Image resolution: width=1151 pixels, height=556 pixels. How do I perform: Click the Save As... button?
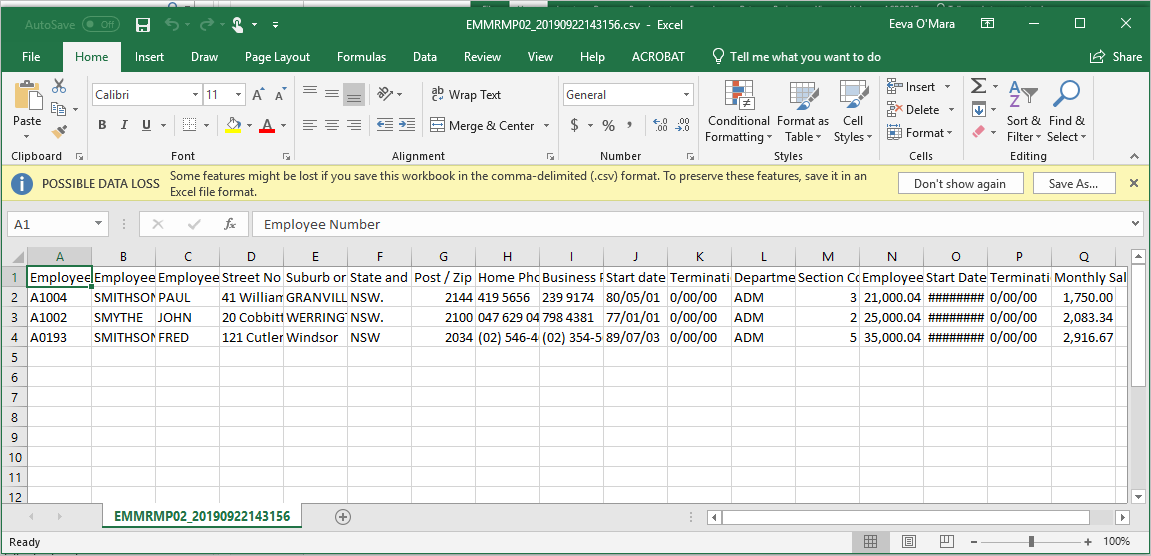pos(1073,184)
